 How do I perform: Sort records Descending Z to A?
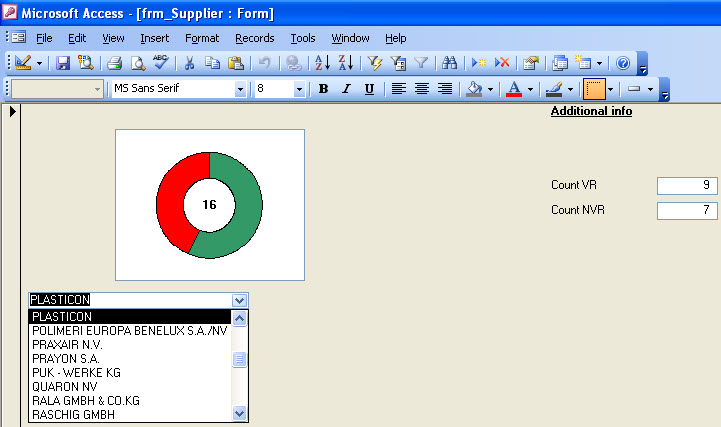(345, 63)
